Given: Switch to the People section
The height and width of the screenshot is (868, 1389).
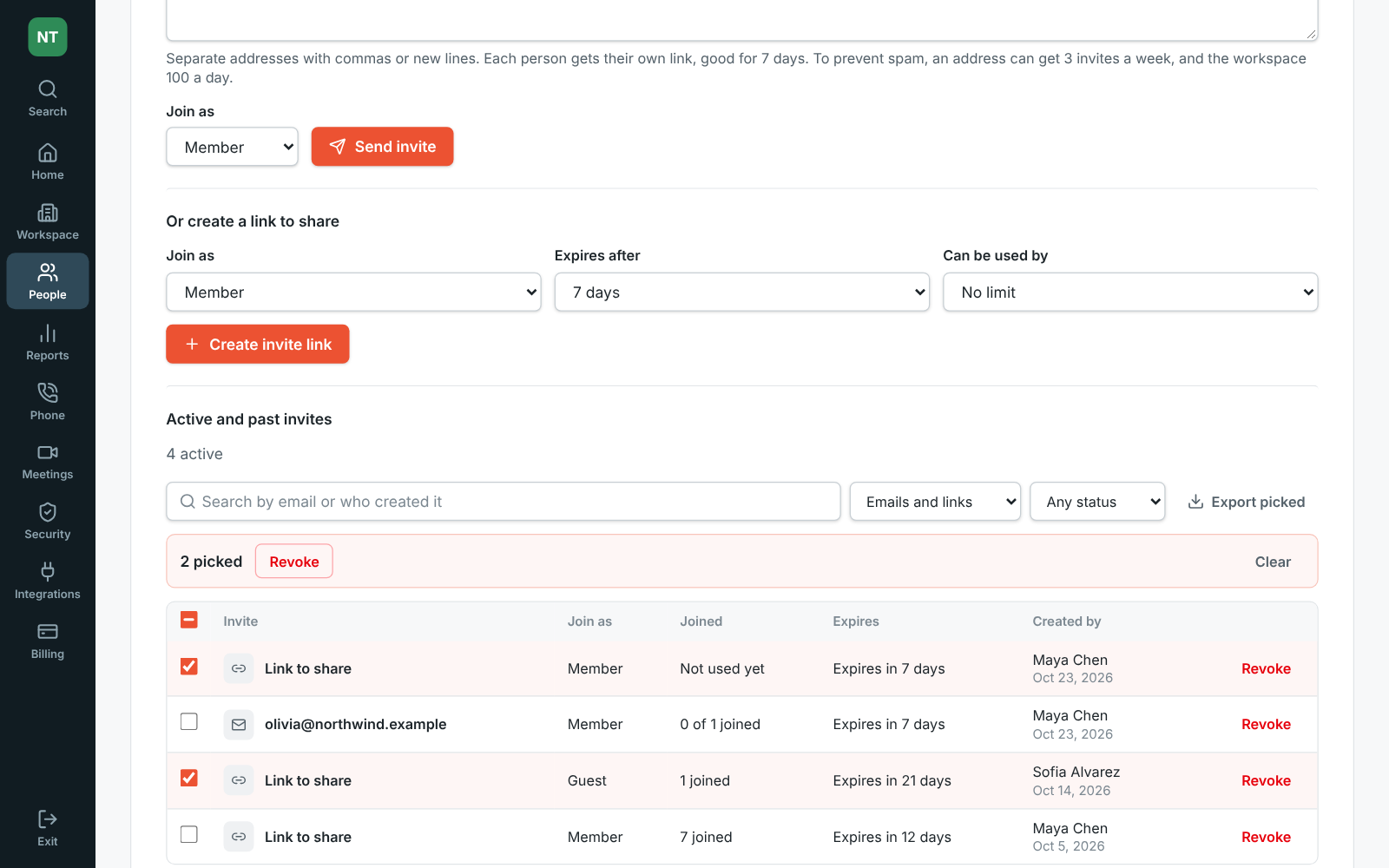Looking at the screenshot, I should pos(48,281).
